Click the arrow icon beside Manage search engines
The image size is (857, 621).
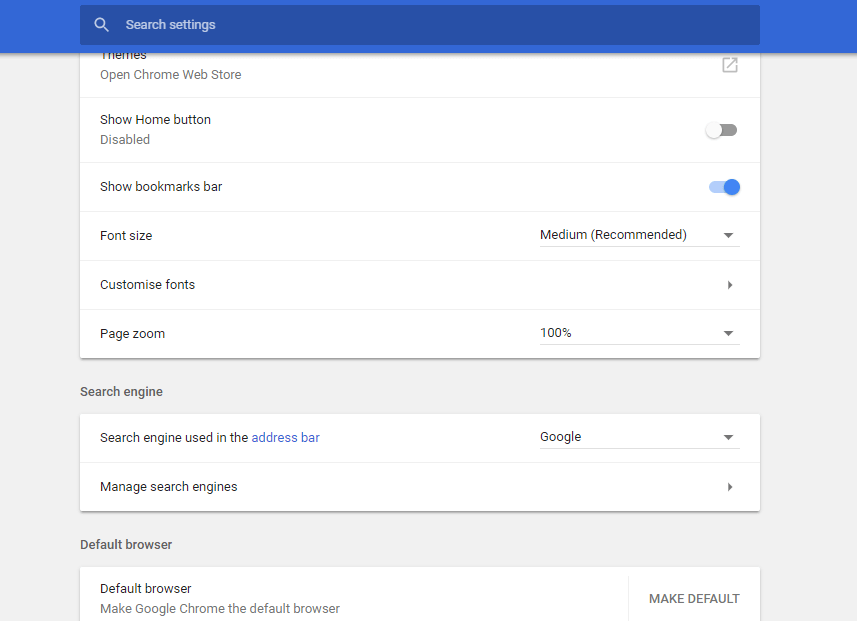(x=730, y=487)
